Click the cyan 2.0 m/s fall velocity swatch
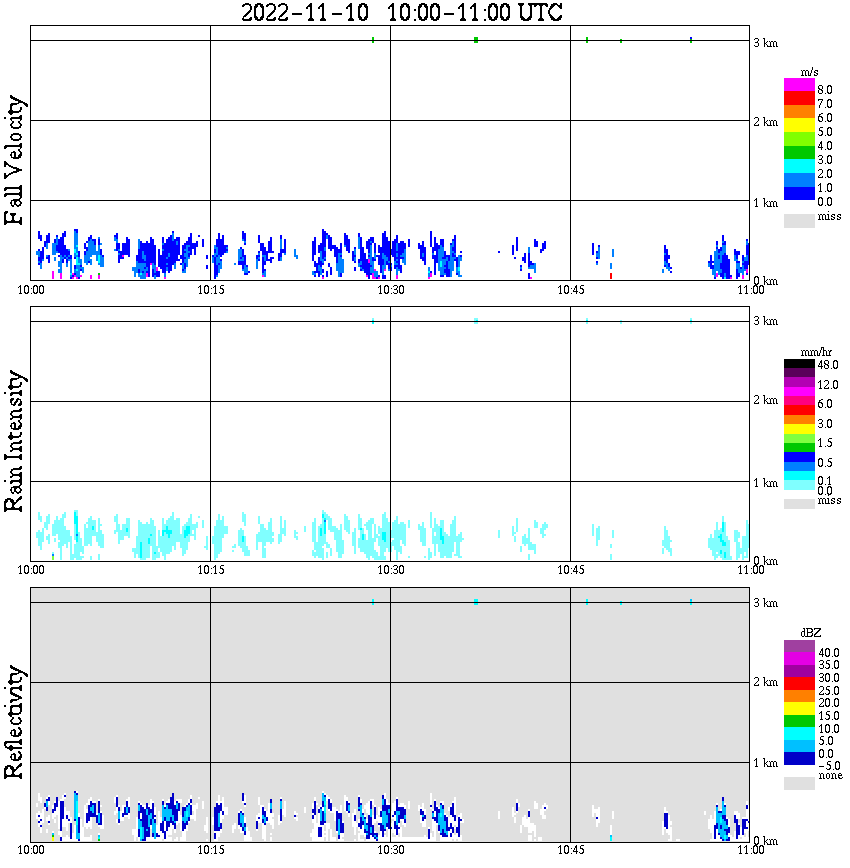Image resolution: width=850 pixels, height=868 pixels. [799, 166]
